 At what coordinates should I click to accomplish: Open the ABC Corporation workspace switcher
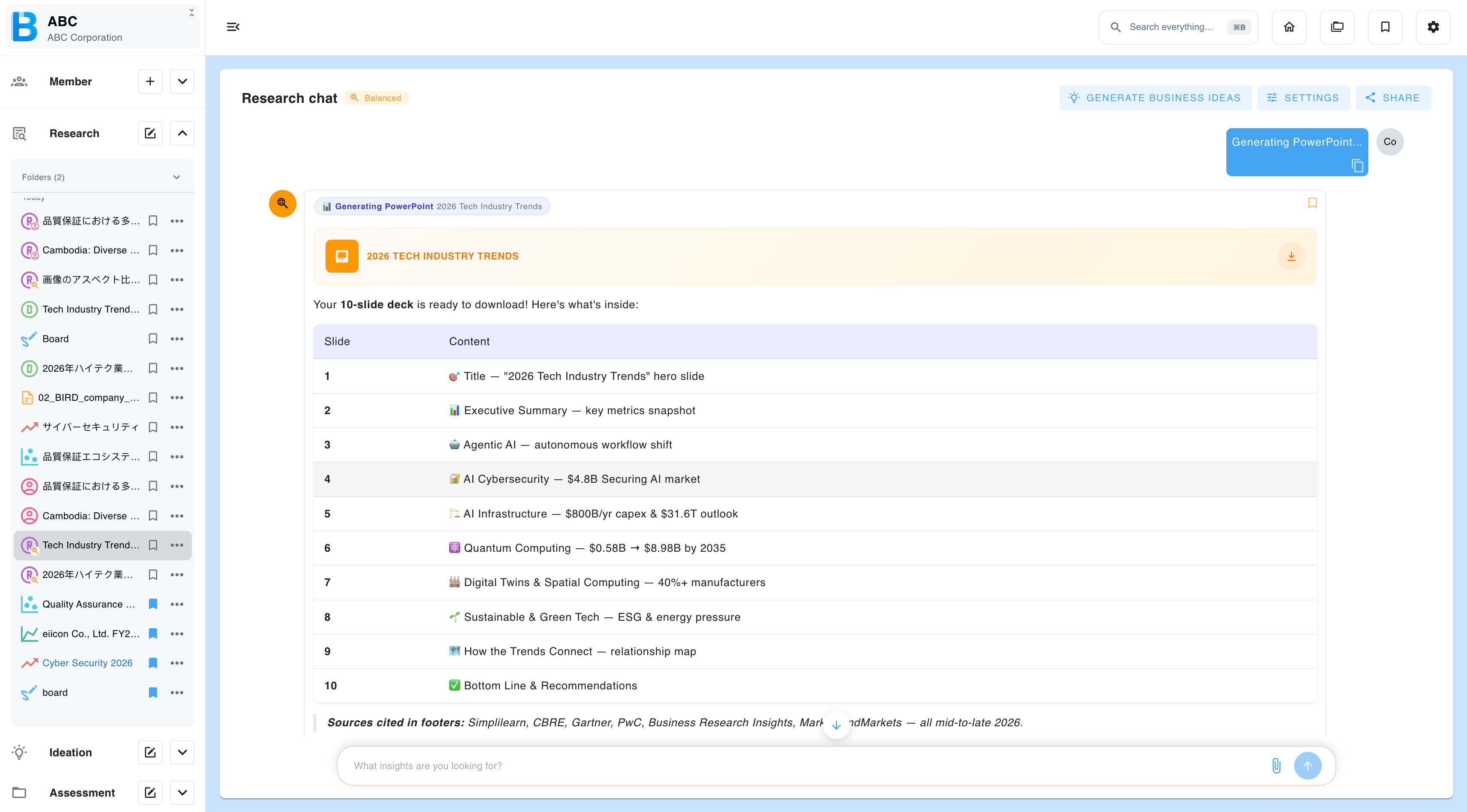(x=103, y=27)
